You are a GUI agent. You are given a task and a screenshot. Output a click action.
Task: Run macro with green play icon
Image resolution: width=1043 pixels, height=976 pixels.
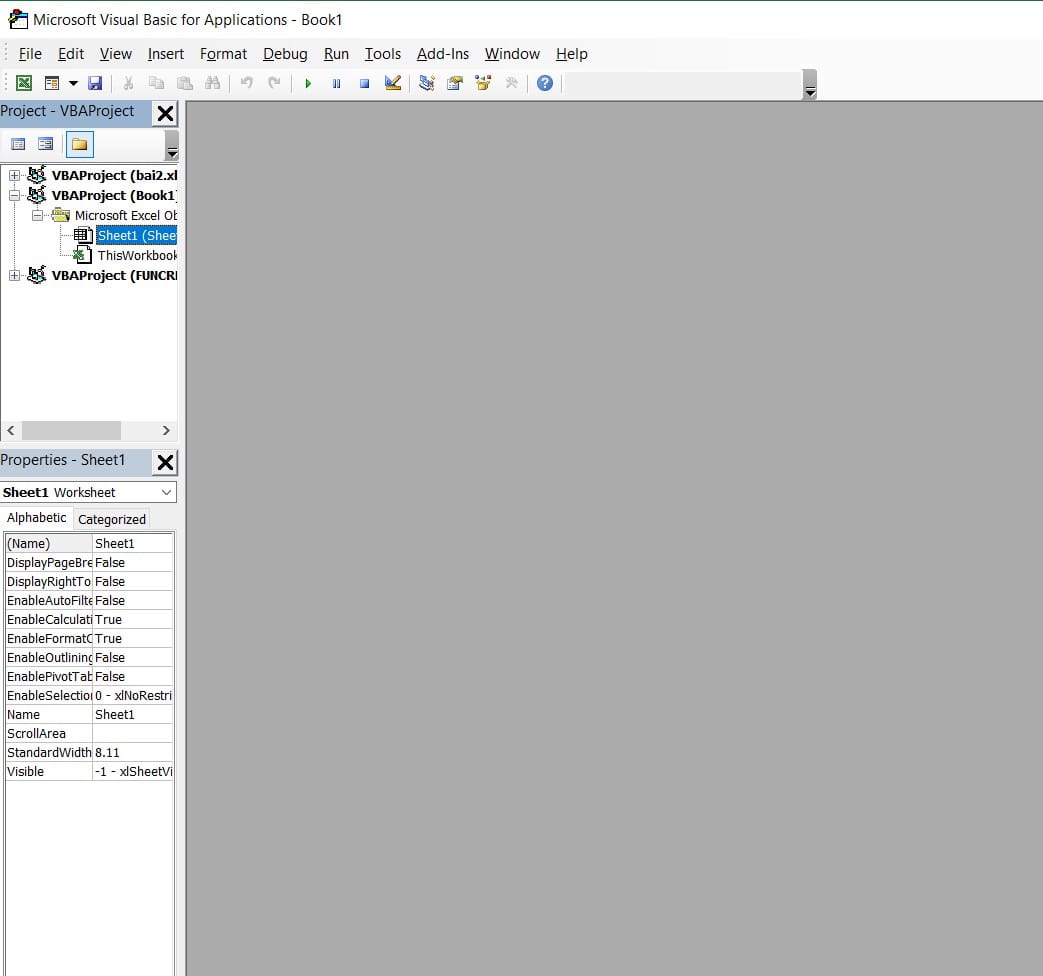pos(308,83)
